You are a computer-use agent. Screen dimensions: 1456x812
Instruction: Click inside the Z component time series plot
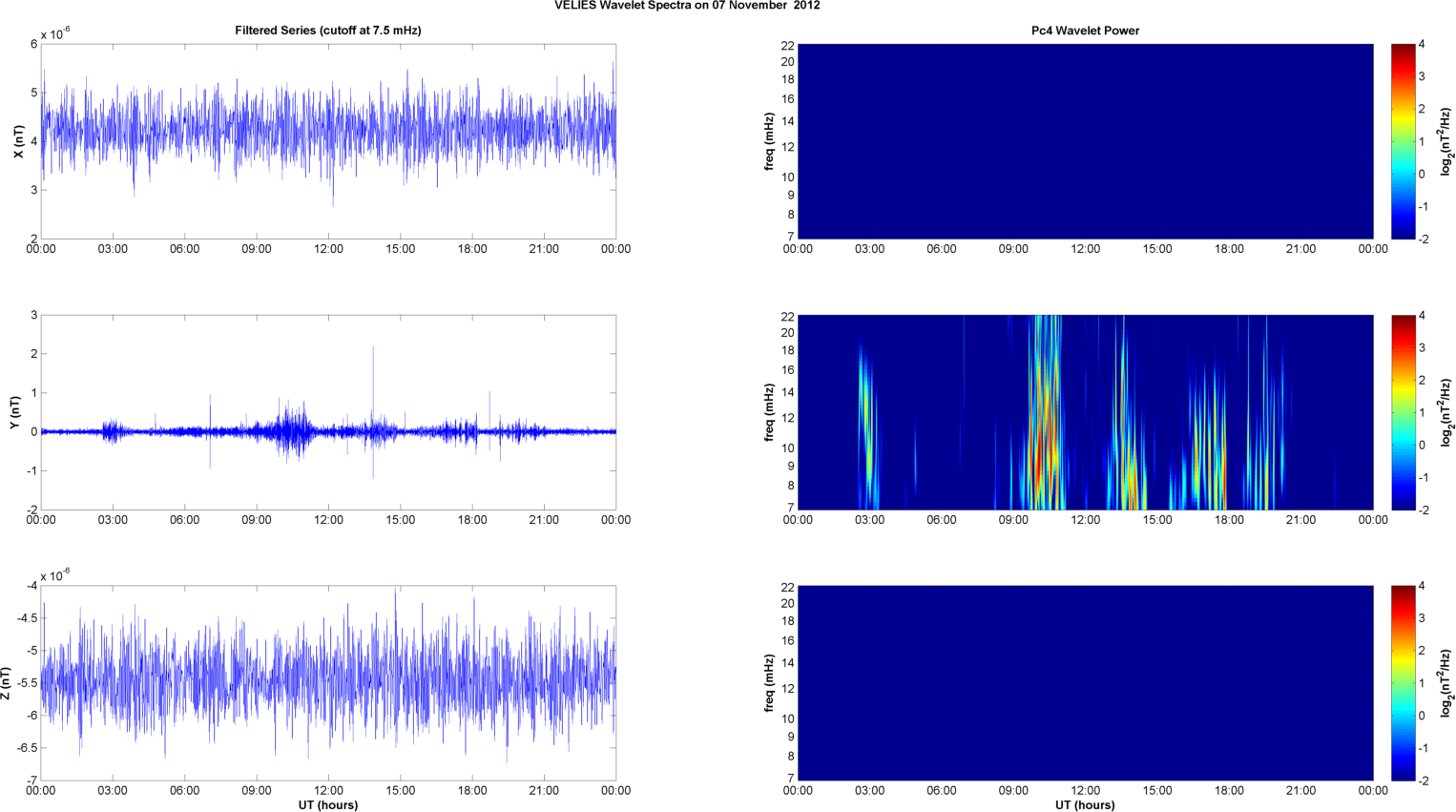pyautogui.click(x=327, y=683)
